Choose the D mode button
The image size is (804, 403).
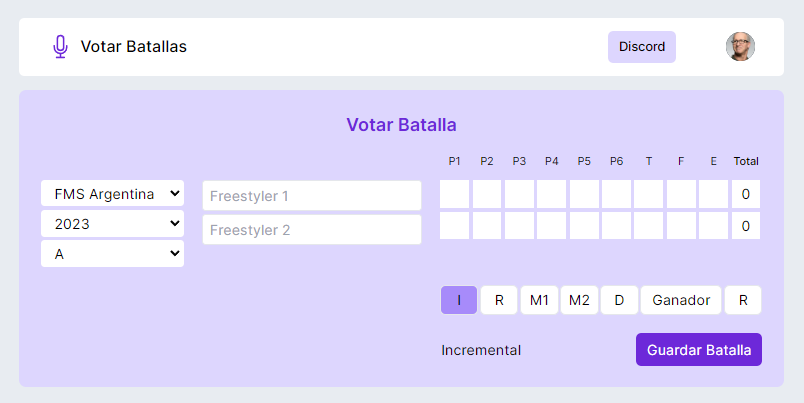pos(619,300)
